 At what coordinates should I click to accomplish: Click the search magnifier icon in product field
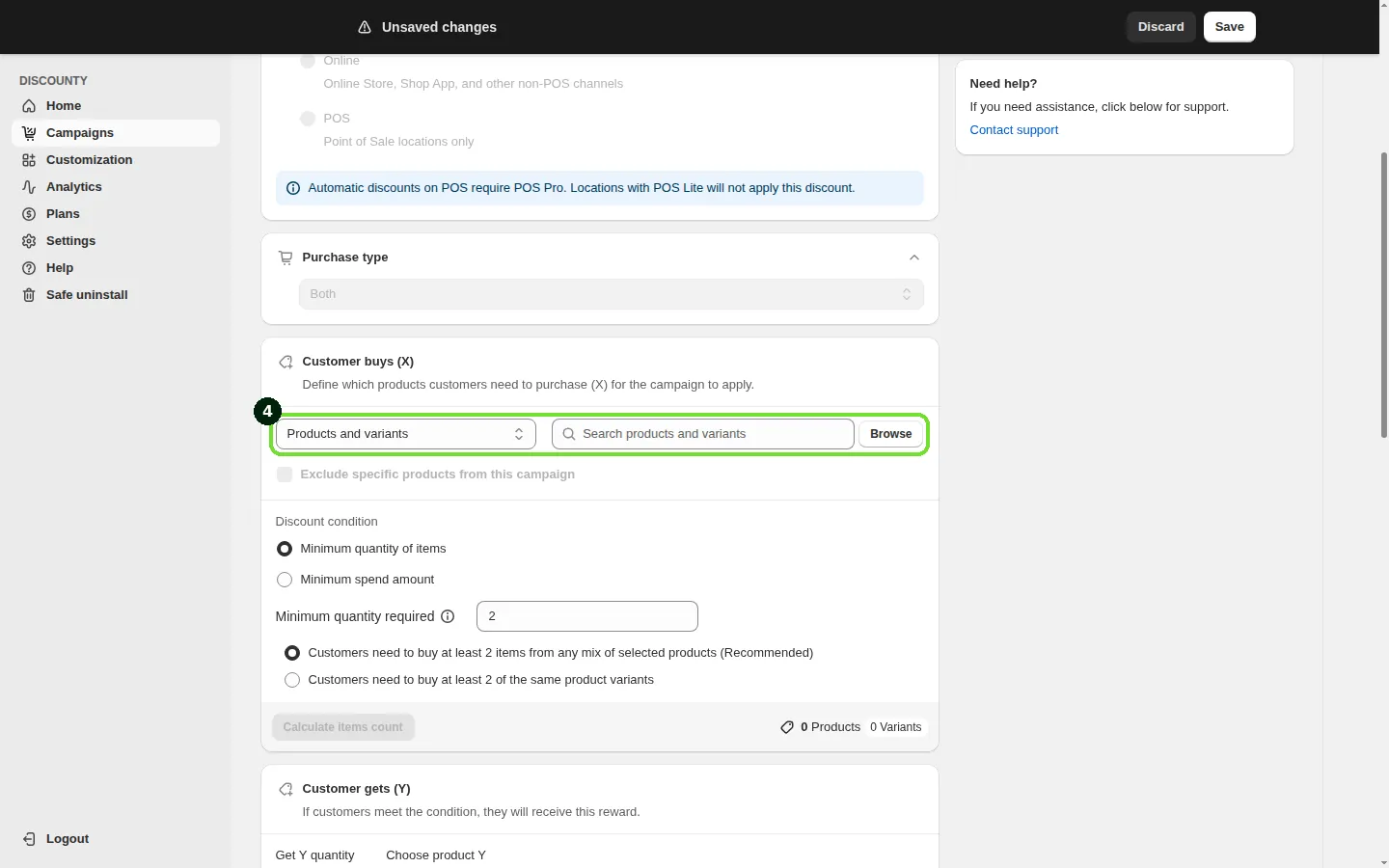[x=569, y=434]
